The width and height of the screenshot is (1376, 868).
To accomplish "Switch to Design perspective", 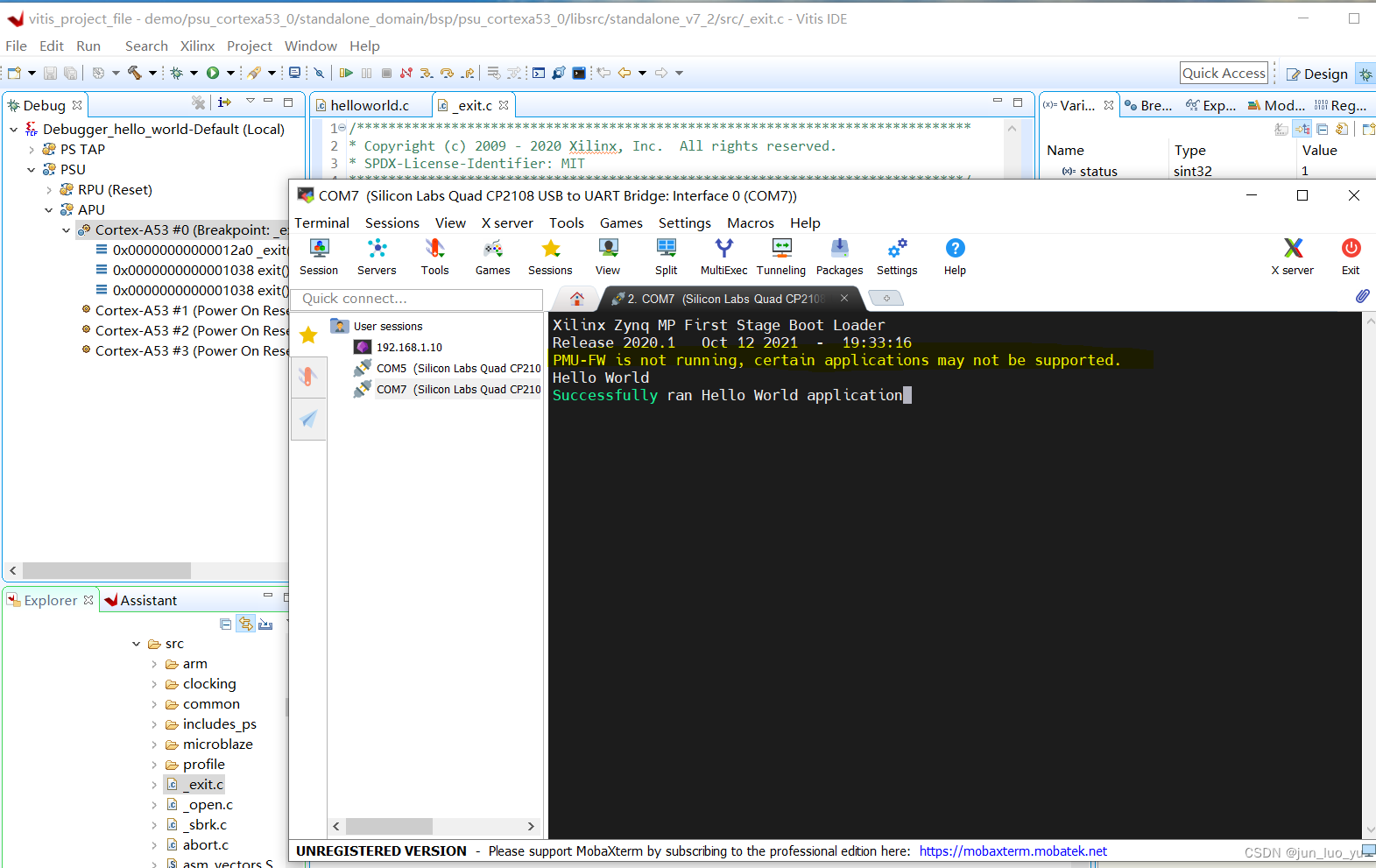I will click(1316, 74).
